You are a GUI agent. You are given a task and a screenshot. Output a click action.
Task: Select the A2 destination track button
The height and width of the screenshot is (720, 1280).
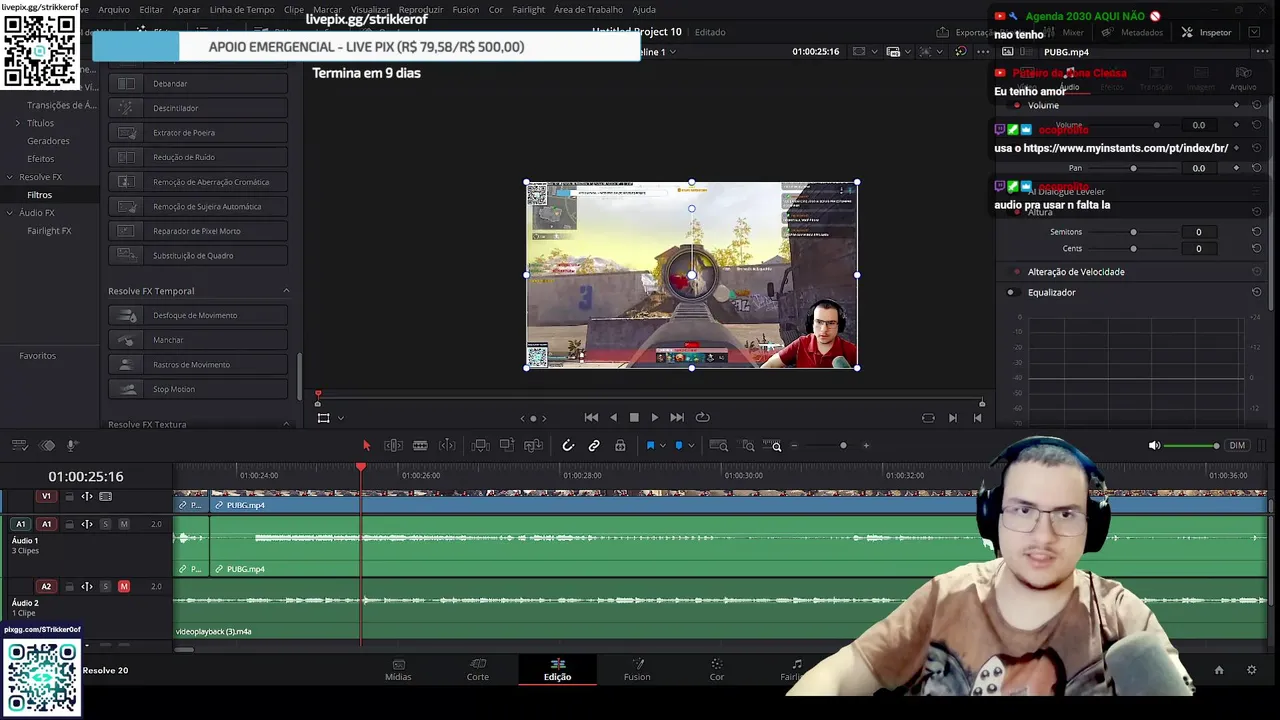(x=46, y=586)
